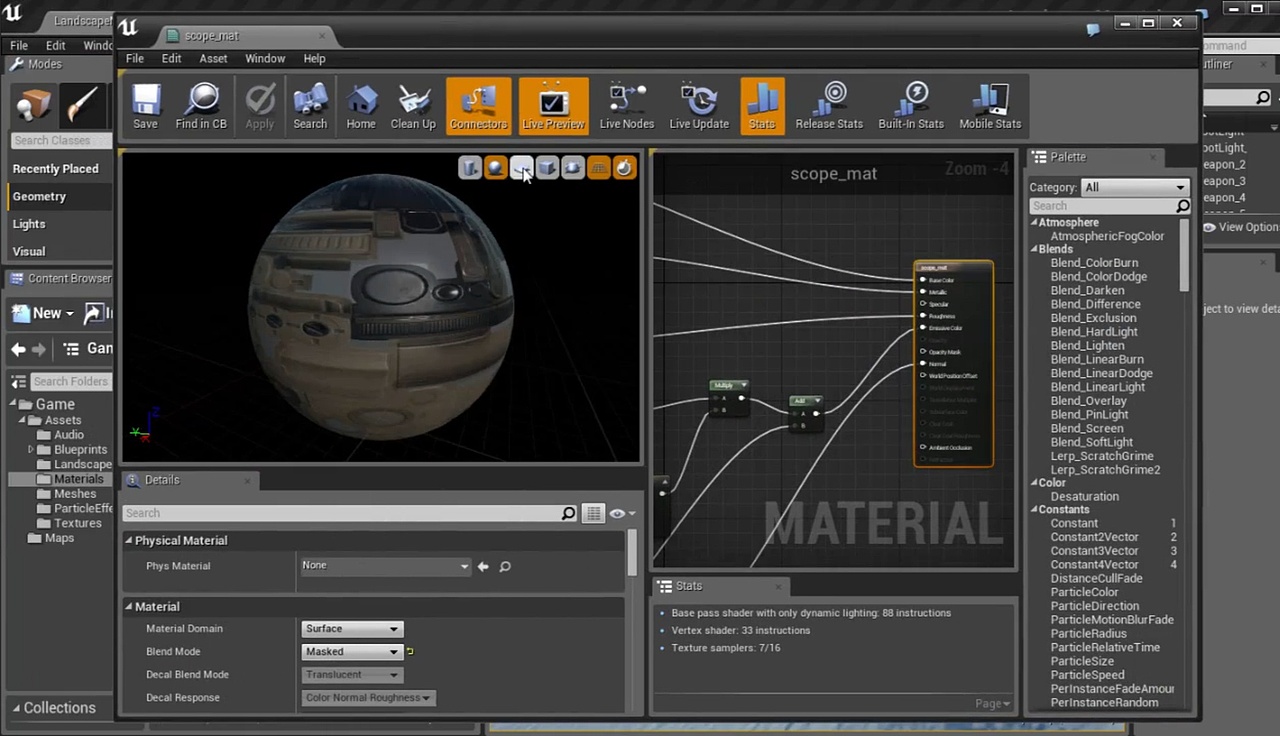The image size is (1280, 736).
Task: Click the Mobile Stats toolbar icon
Action: click(989, 105)
